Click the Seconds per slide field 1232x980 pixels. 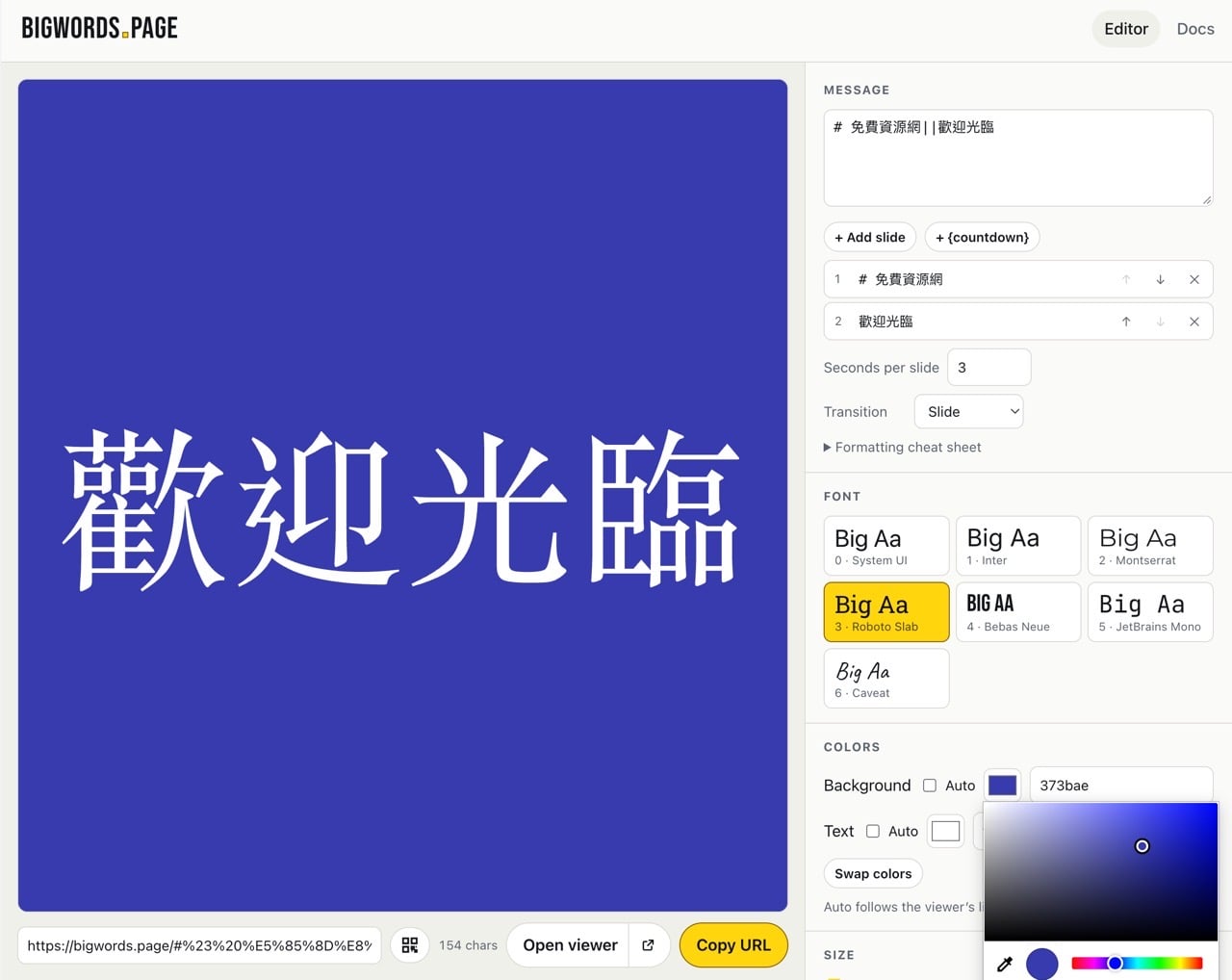[989, 367]
